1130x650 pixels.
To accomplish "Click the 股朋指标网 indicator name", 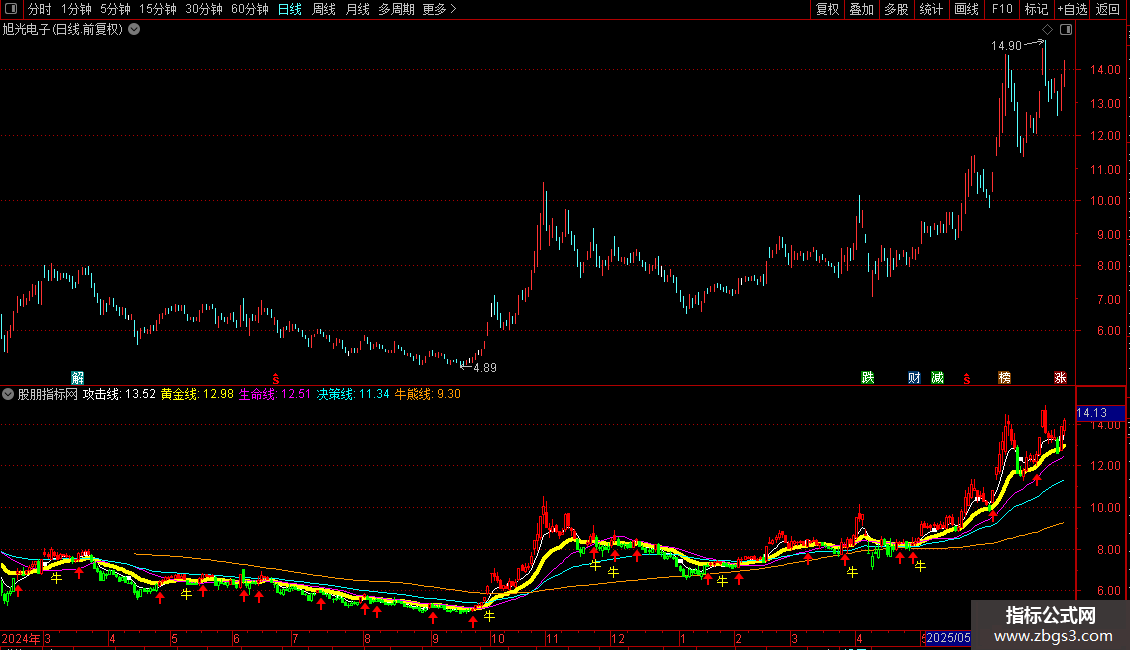I will click(x=48, y=394).
